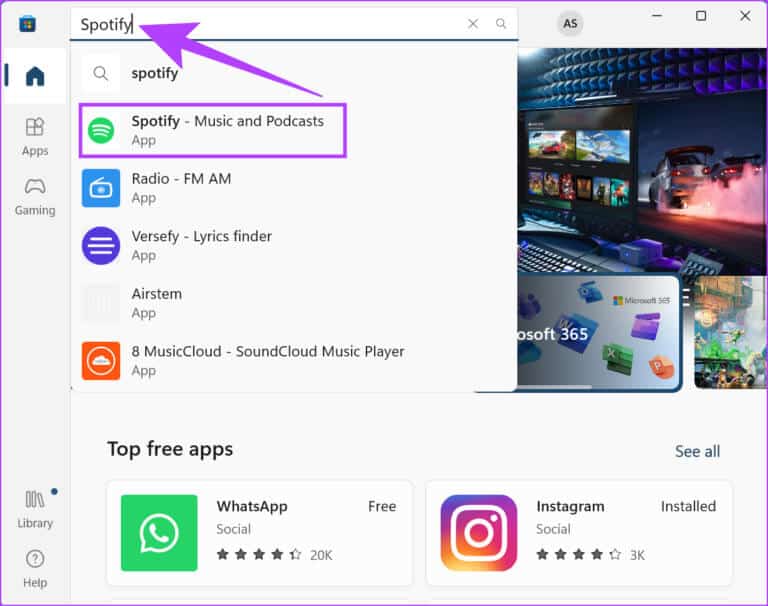Minimize the Microsoft Store window
Screen dimensions: 768x606
657,16
